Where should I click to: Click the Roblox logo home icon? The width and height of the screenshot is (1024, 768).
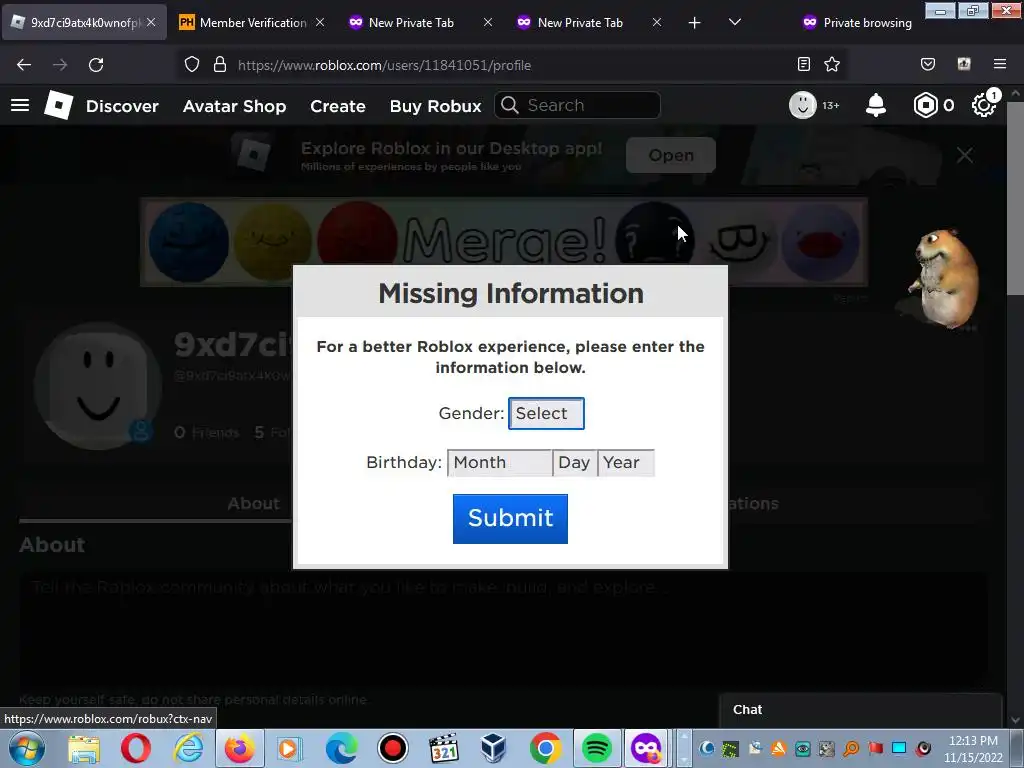(x=58, y=105)
